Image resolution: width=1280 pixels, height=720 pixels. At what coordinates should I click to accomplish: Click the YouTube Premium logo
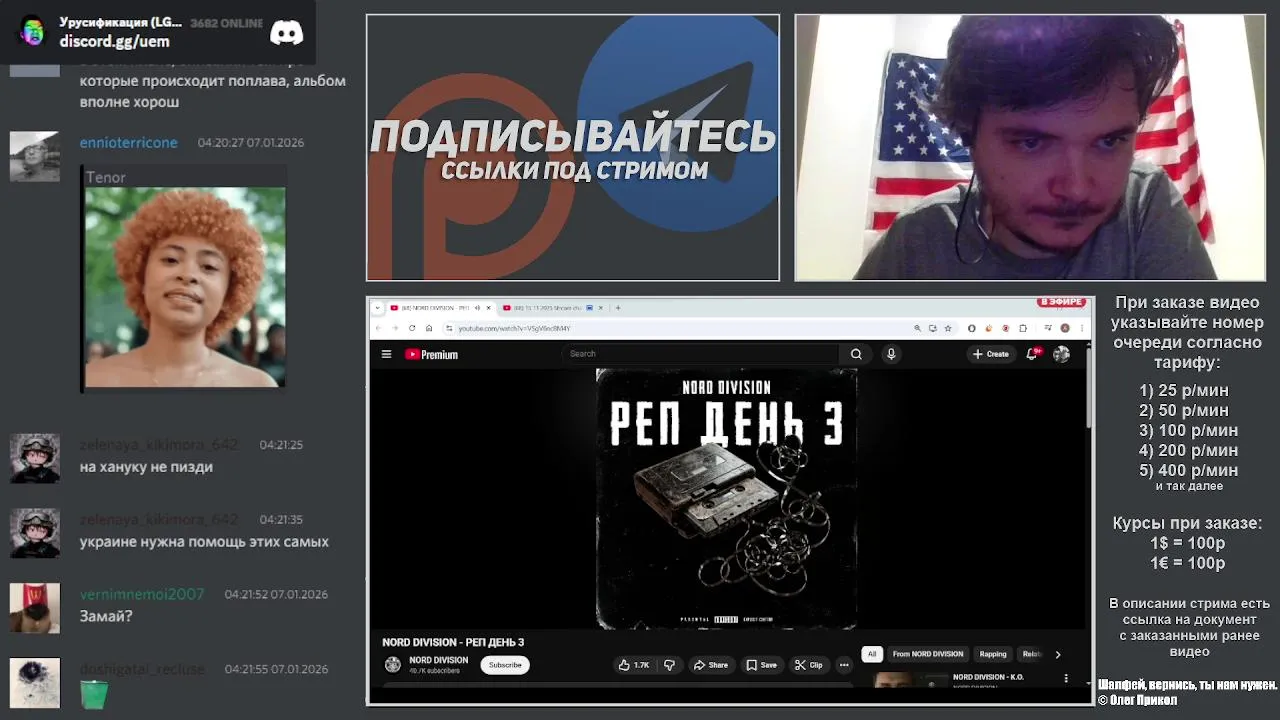coord(431,354)
